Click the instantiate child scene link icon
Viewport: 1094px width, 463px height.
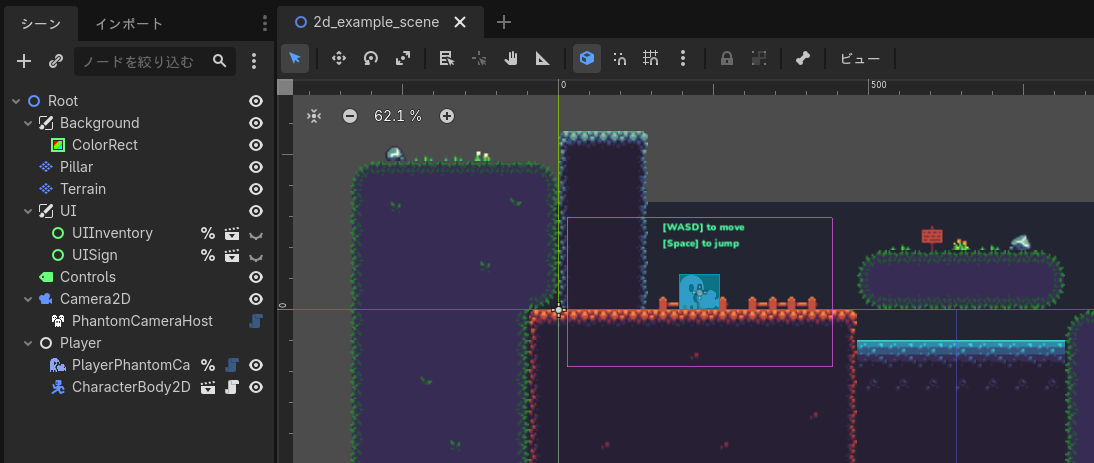56,62
